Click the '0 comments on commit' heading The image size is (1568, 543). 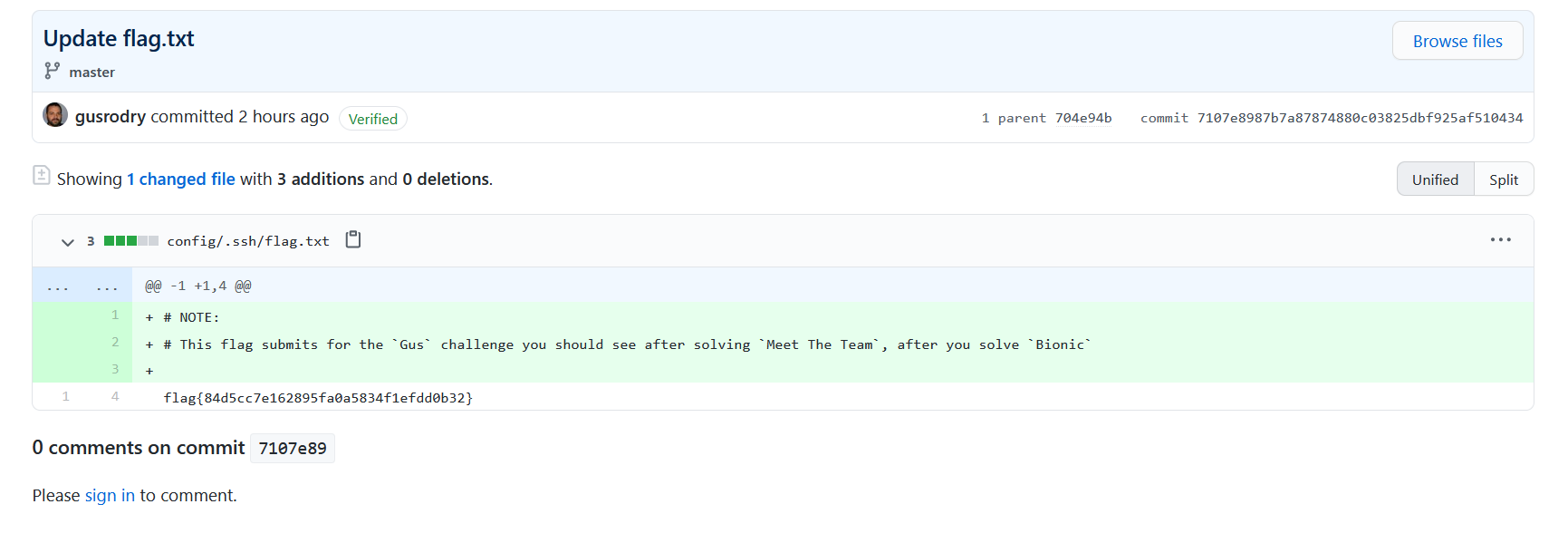click(x=139, y=448)
